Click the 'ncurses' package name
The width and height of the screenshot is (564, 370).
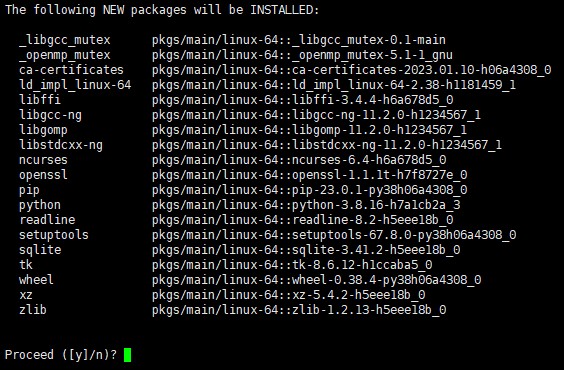pos(43,160)
